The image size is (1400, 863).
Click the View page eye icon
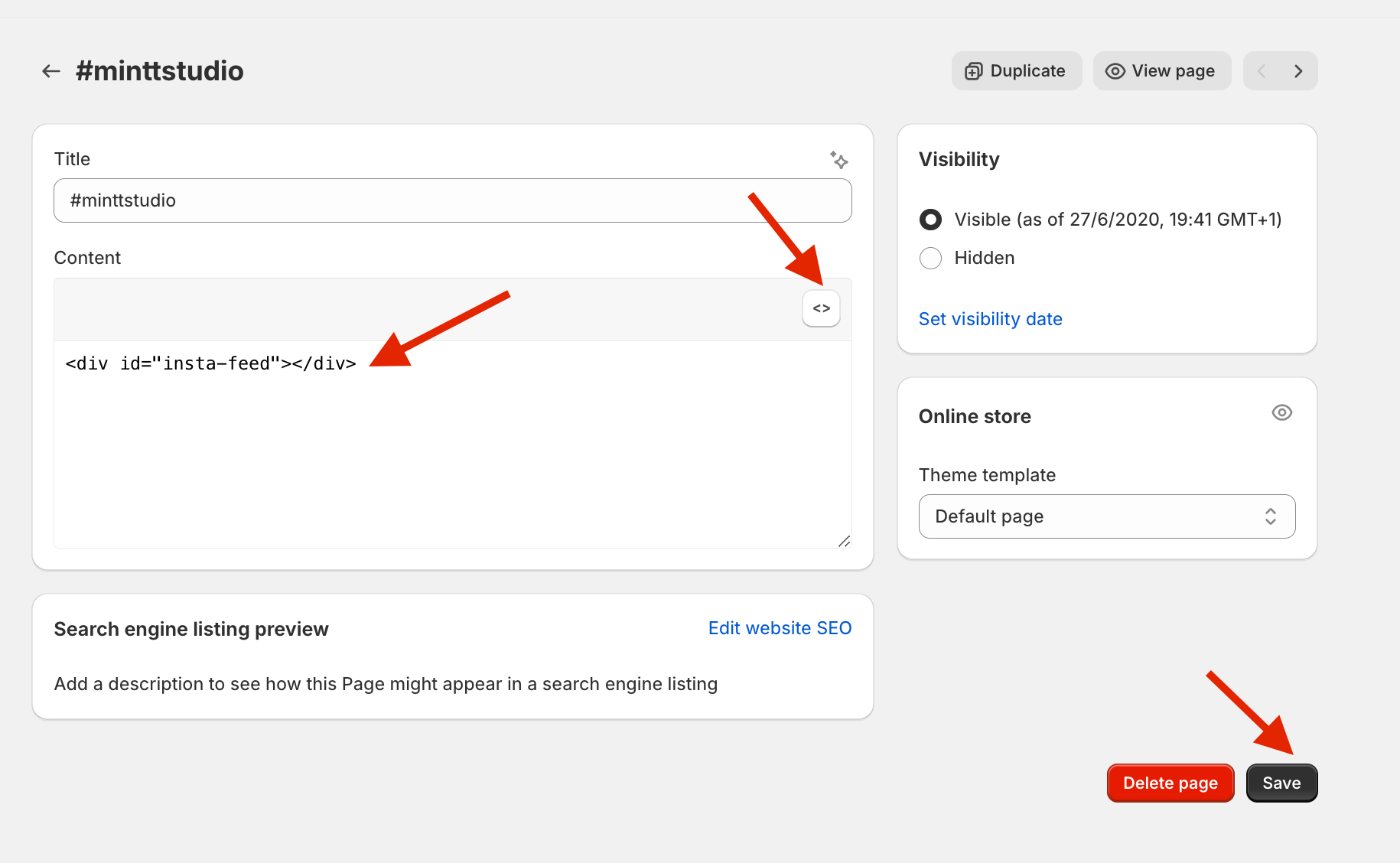(x=1114, y=70)
